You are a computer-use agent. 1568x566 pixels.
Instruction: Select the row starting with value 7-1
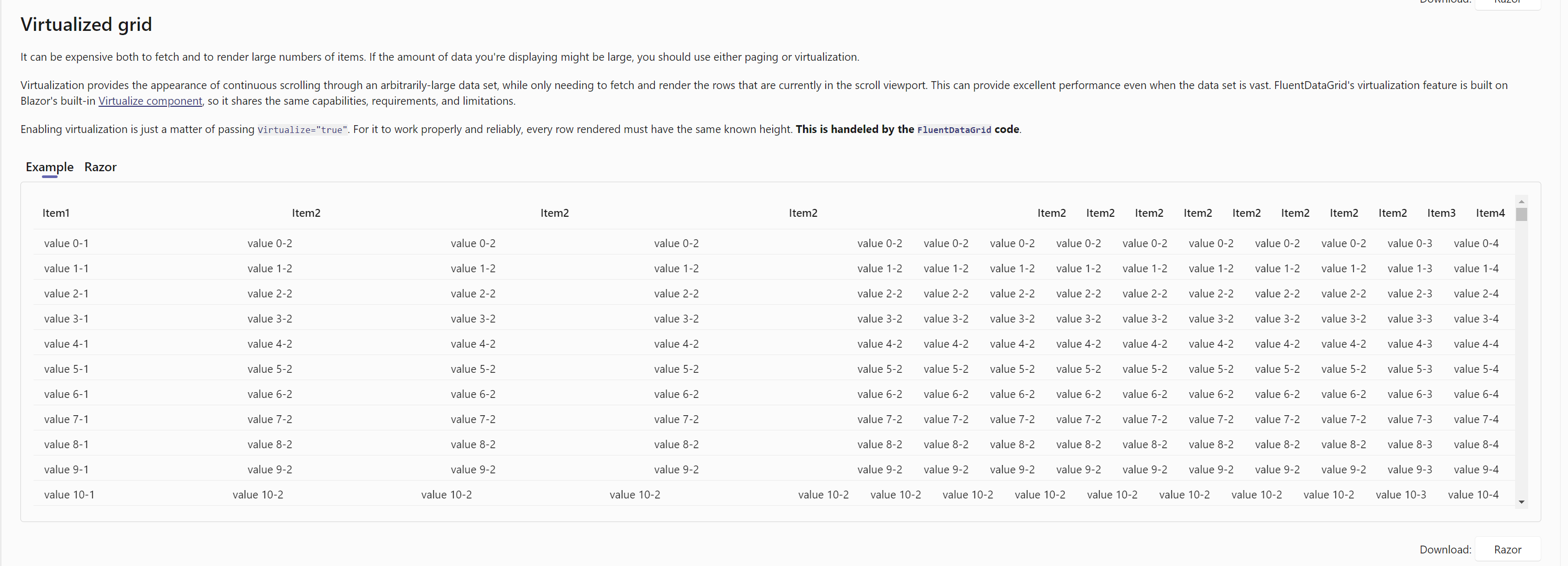[x=67, y=419]
